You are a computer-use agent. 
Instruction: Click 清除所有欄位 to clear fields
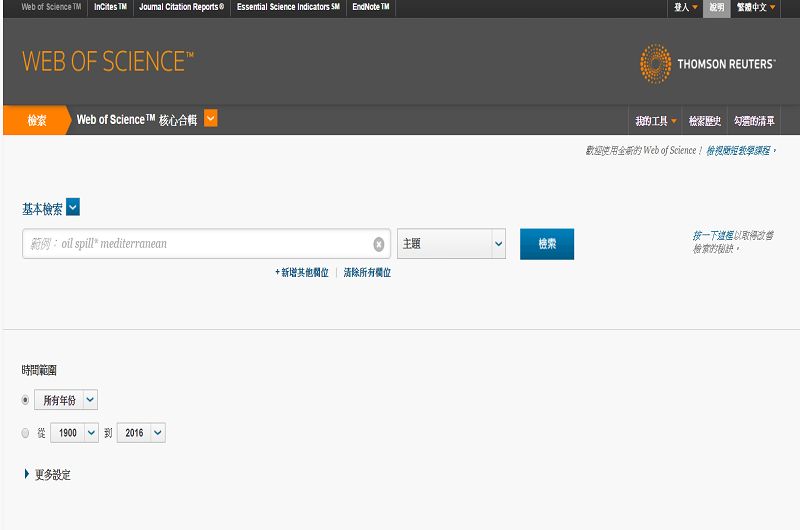pyautogui.click(x=367, y=272)
